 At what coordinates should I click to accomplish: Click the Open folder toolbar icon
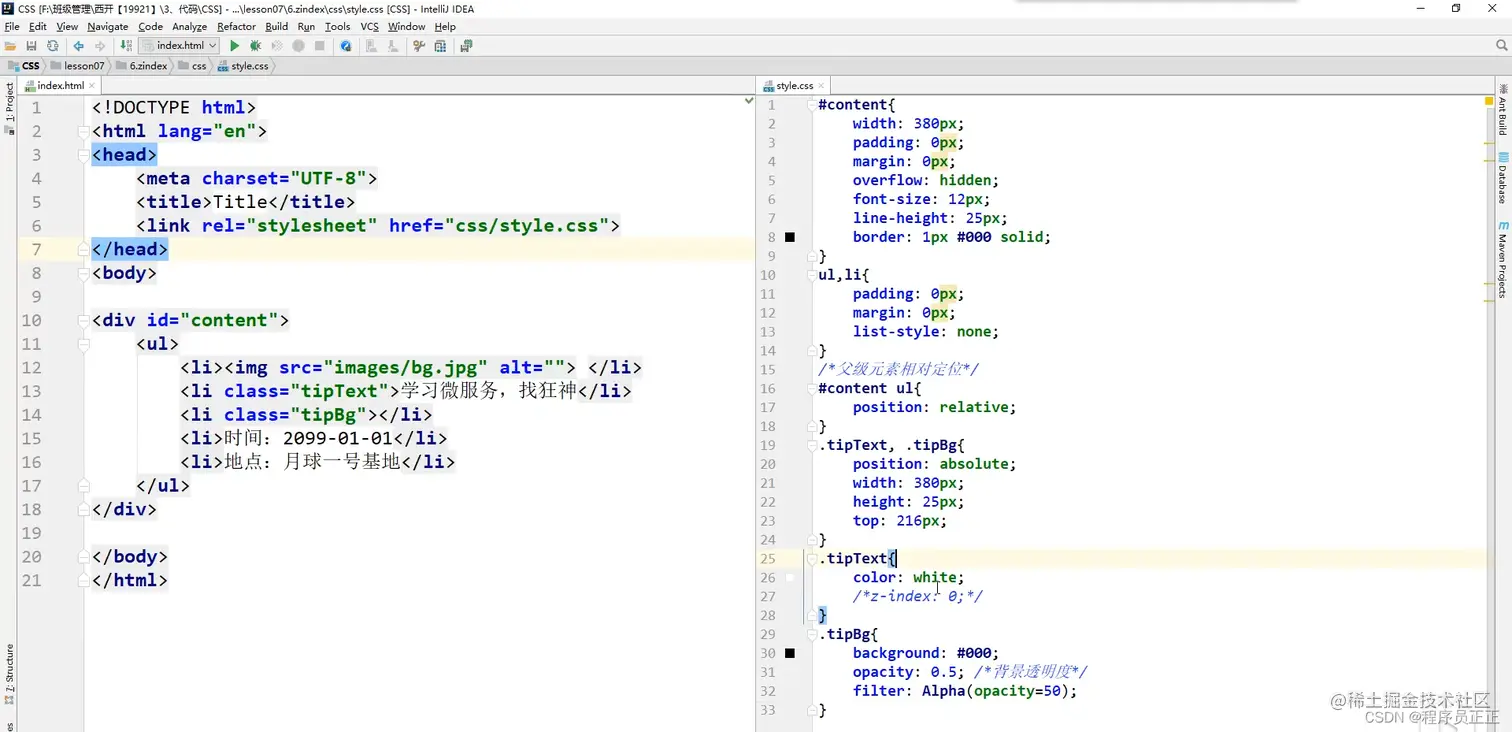pyautogui.click(x=10, y=46)
